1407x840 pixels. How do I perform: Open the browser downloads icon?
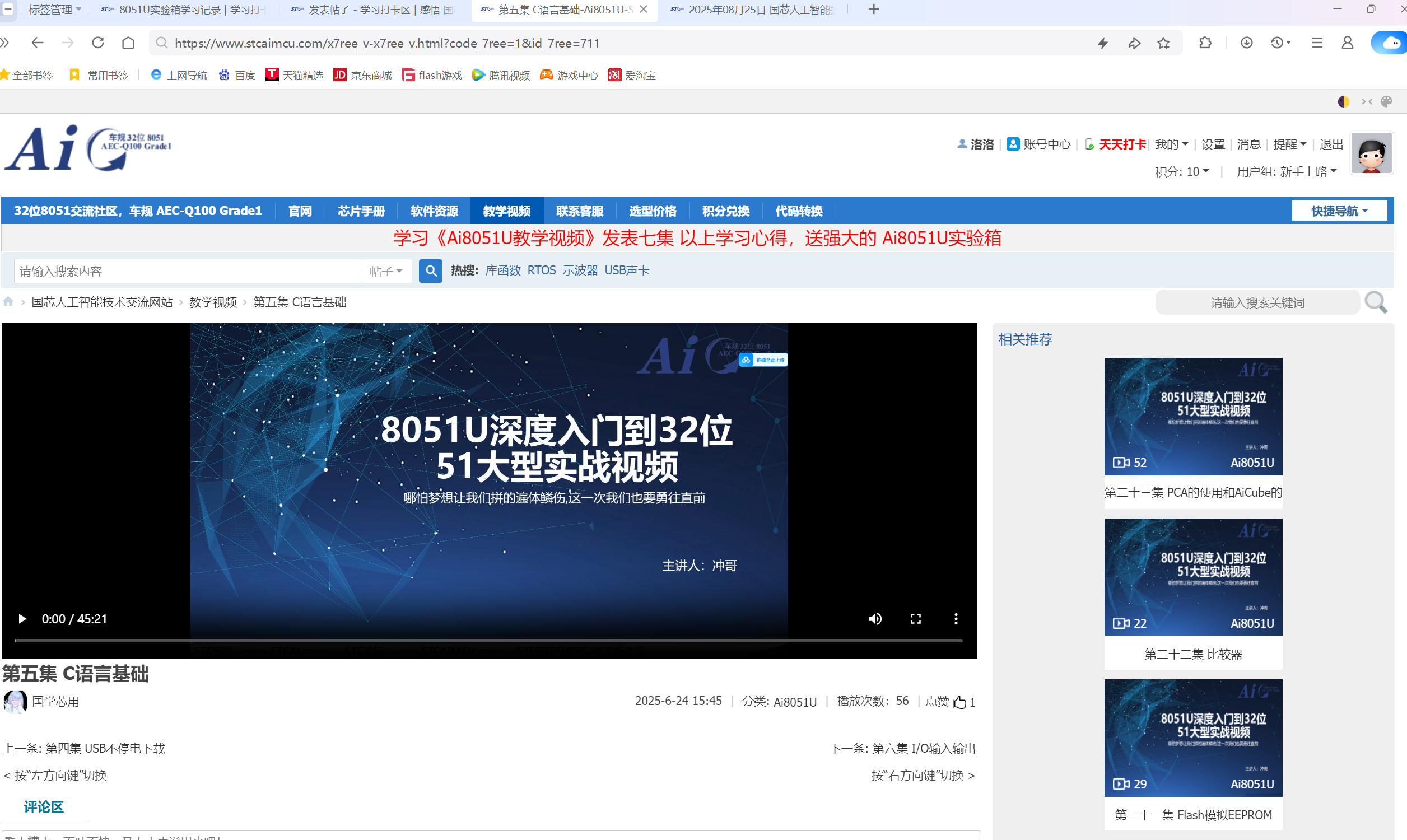(1246, 43)
